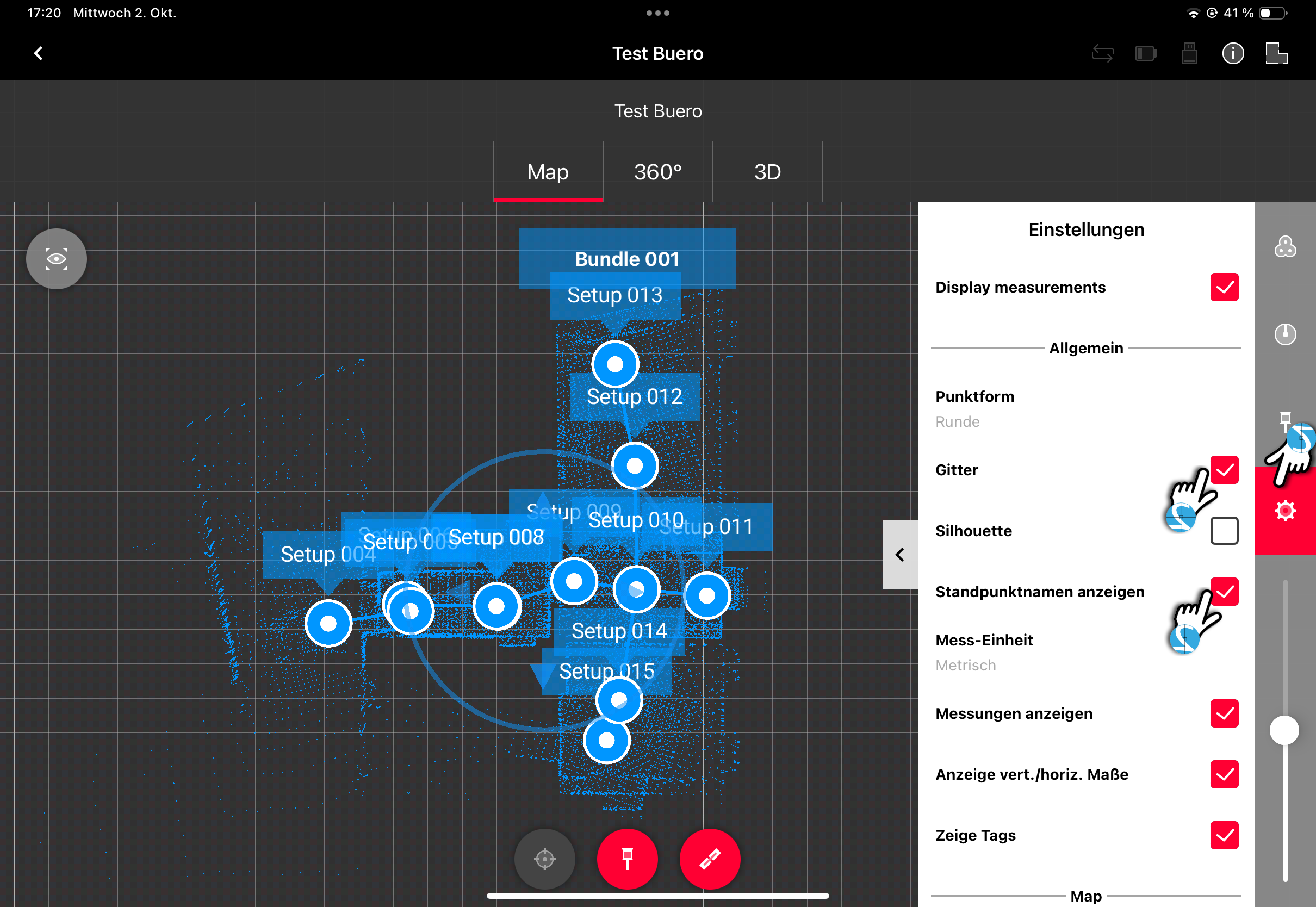Tap the red measure ruler button

click(x=710, y=859)
